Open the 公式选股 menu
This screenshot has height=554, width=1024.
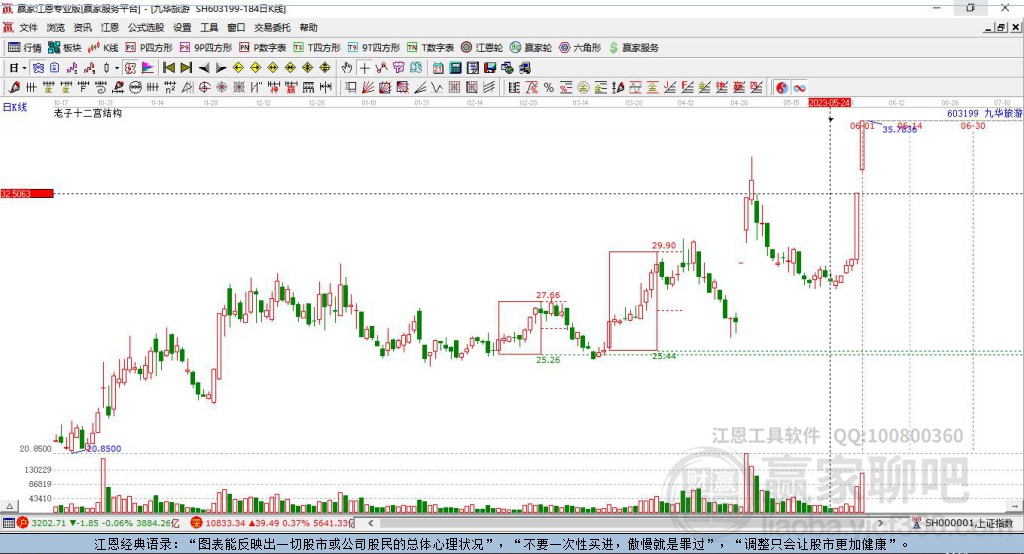click(x=146, y=27)
